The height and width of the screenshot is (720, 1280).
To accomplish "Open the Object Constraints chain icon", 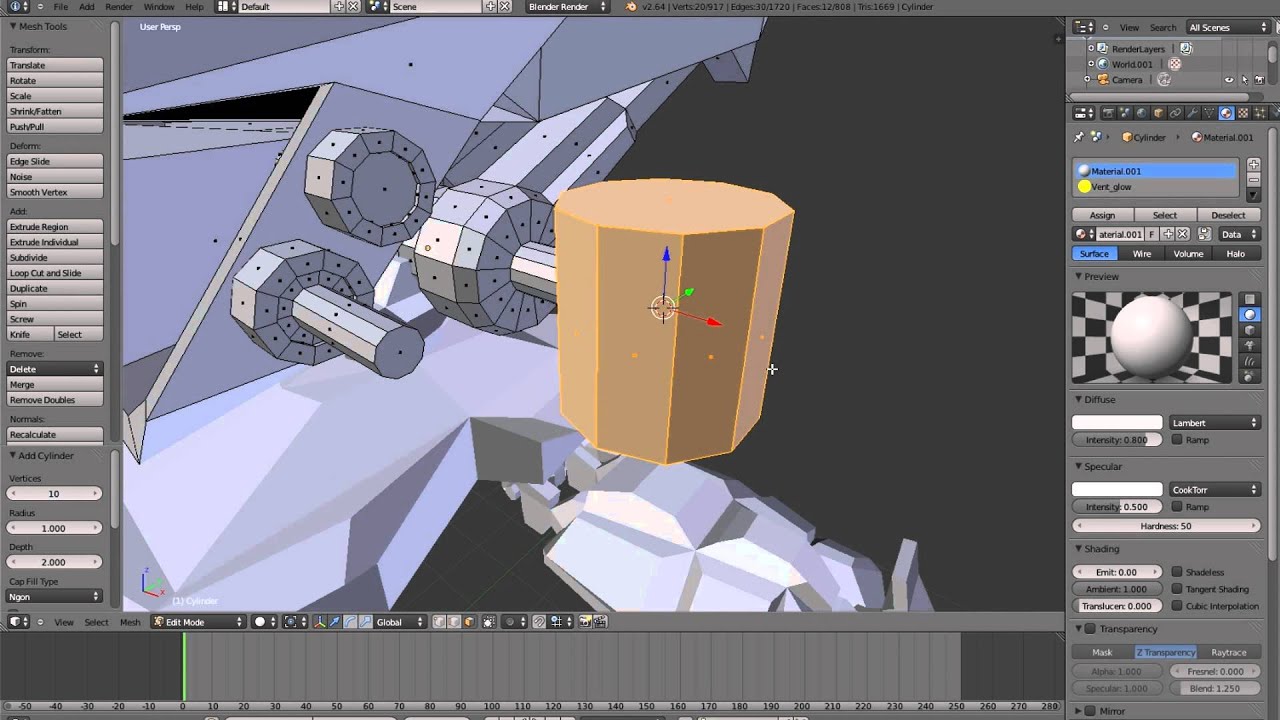I will (1175, 113).
